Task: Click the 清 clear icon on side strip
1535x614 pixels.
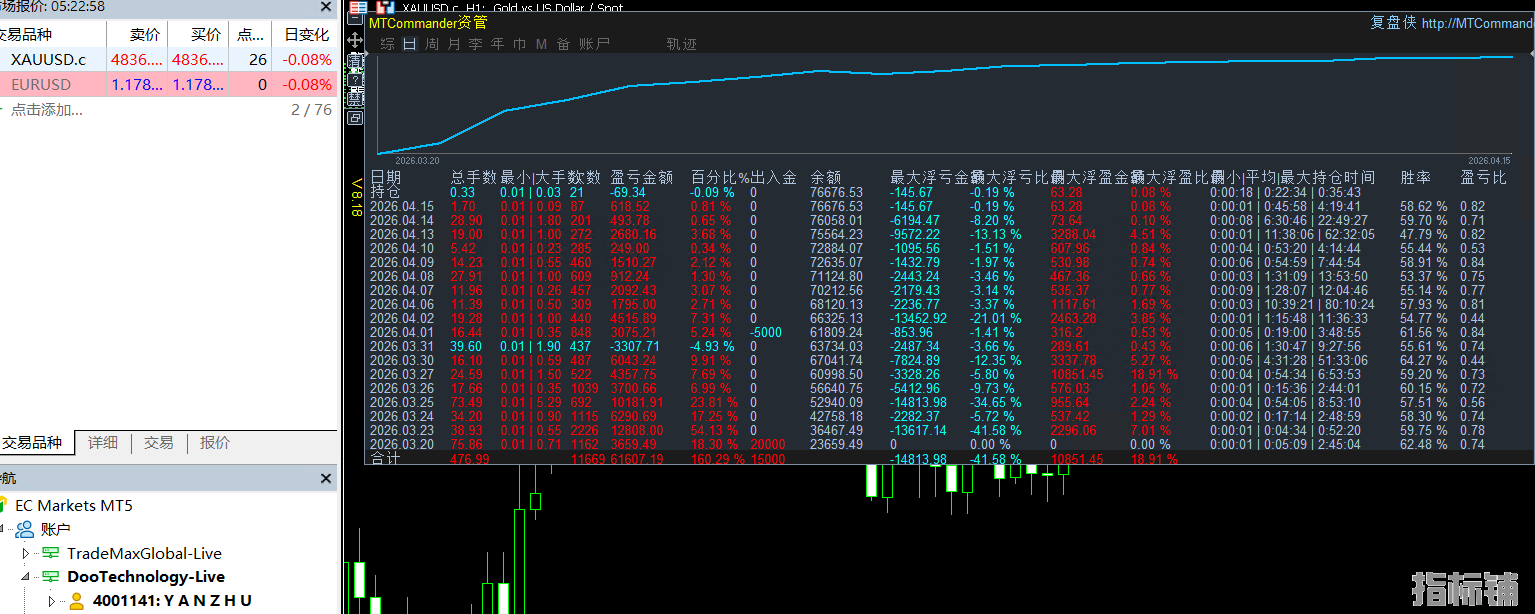Action: point(354,62)
